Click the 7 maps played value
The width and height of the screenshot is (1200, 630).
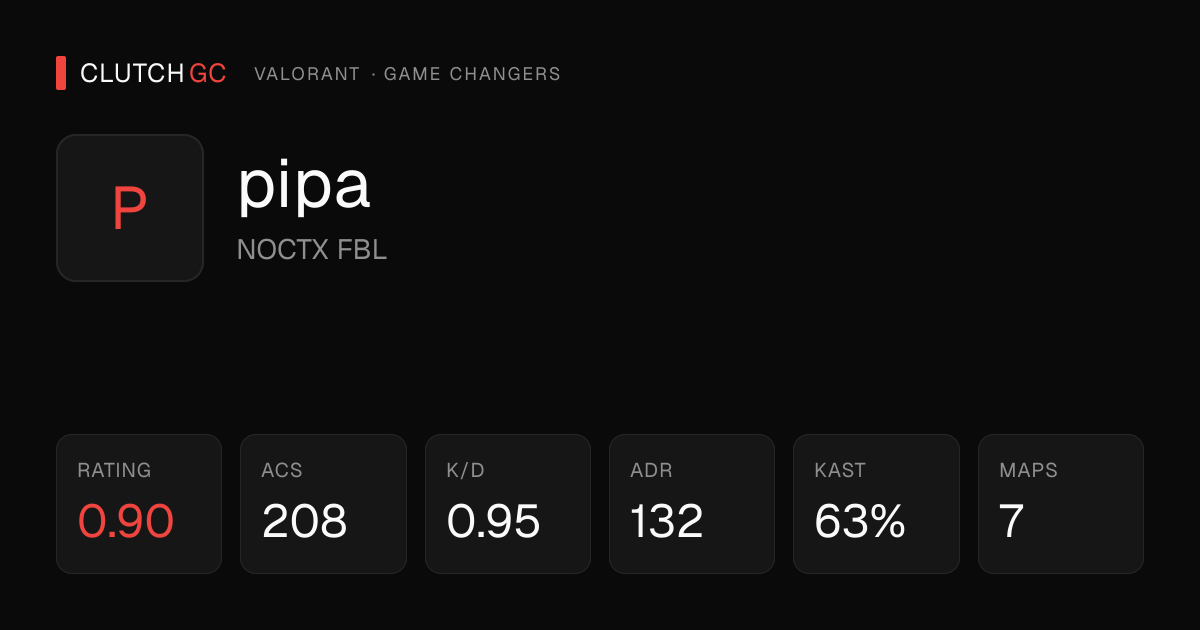coord(1011,521)
